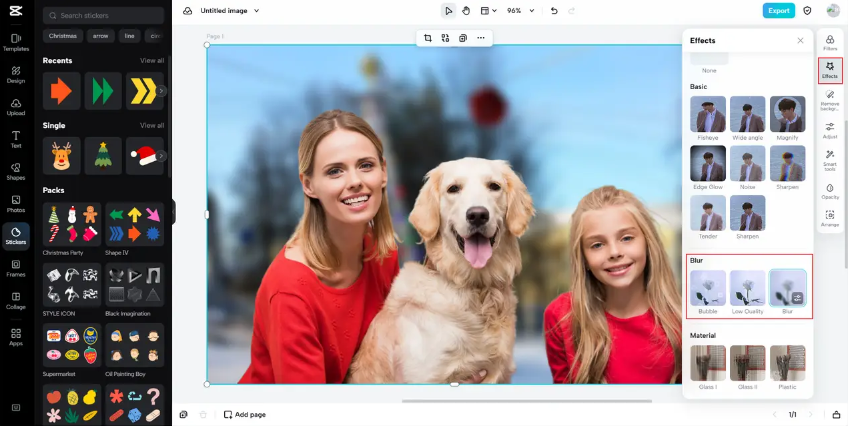Select the pointer selection tool
The width and height of the screenshot is (848, 426).
(x=448, y=11)
